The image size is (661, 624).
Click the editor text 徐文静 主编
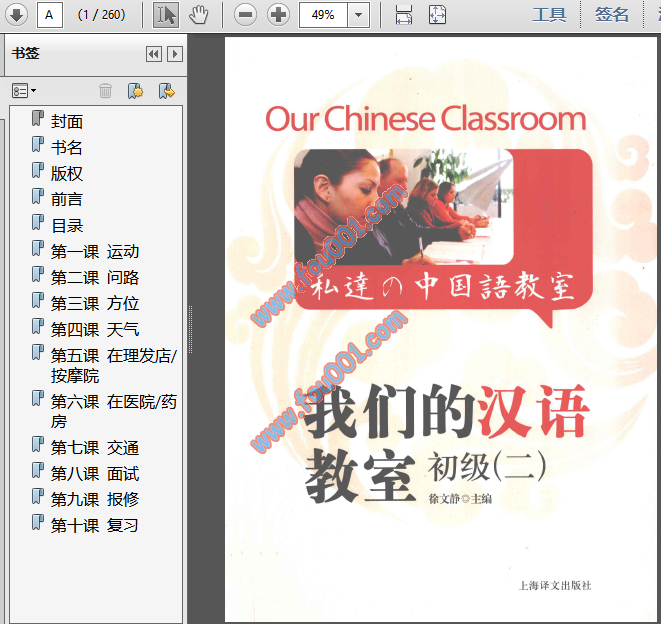pos(460,499)
